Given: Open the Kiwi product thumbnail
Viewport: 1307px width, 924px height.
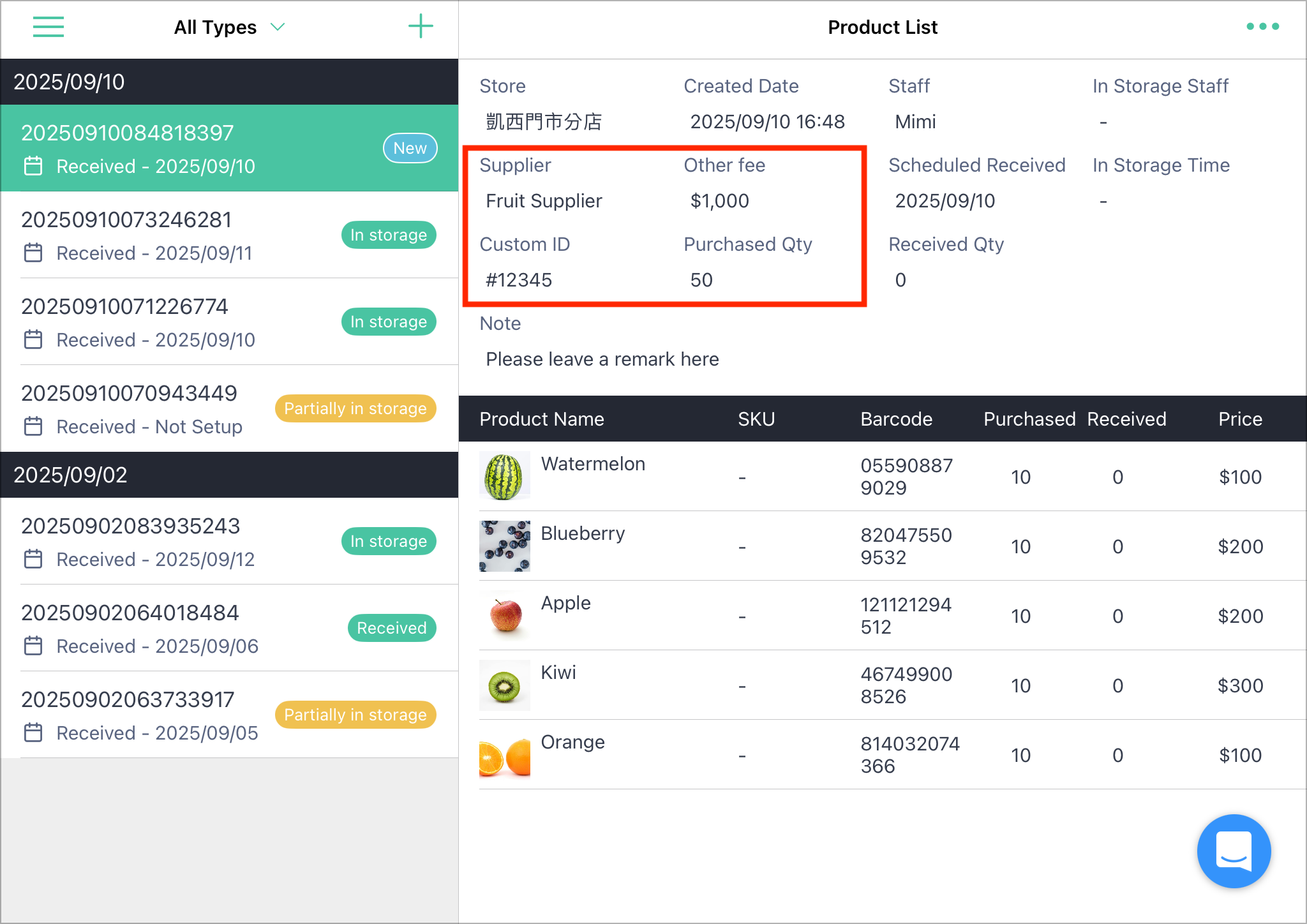Looking at the screenshot, I should click(x=504, y=685).
